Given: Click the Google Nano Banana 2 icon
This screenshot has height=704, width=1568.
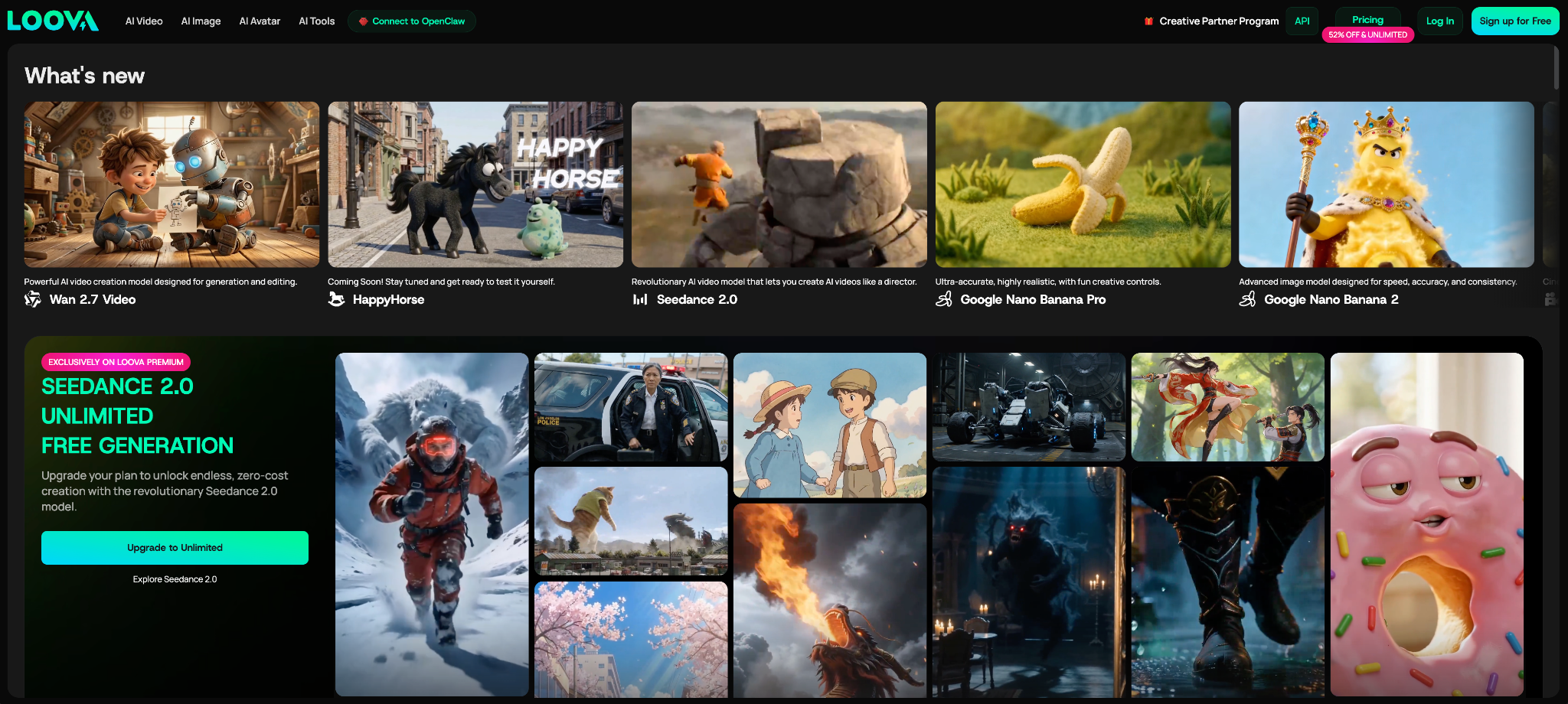Looking at the screenshot, I should coord(1247,299).
